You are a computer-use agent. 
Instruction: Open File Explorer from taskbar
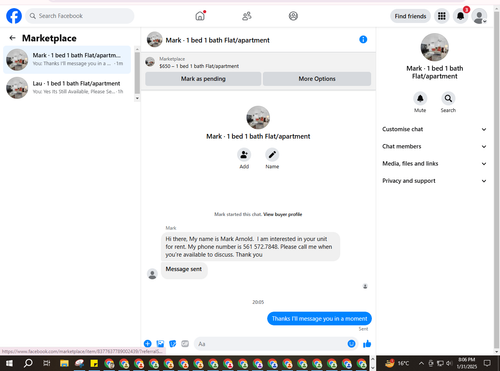[x=64, y=363]
